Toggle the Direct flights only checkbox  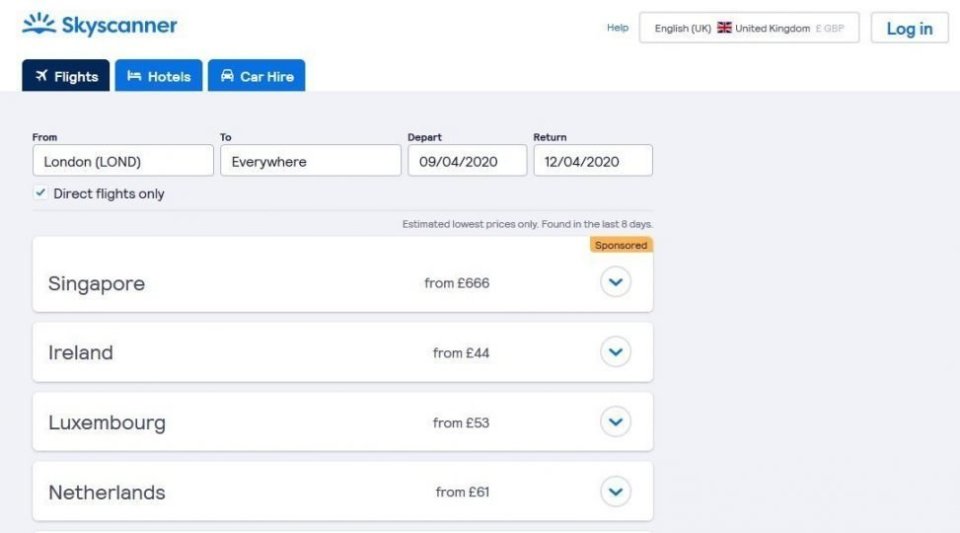click(40, 193)
